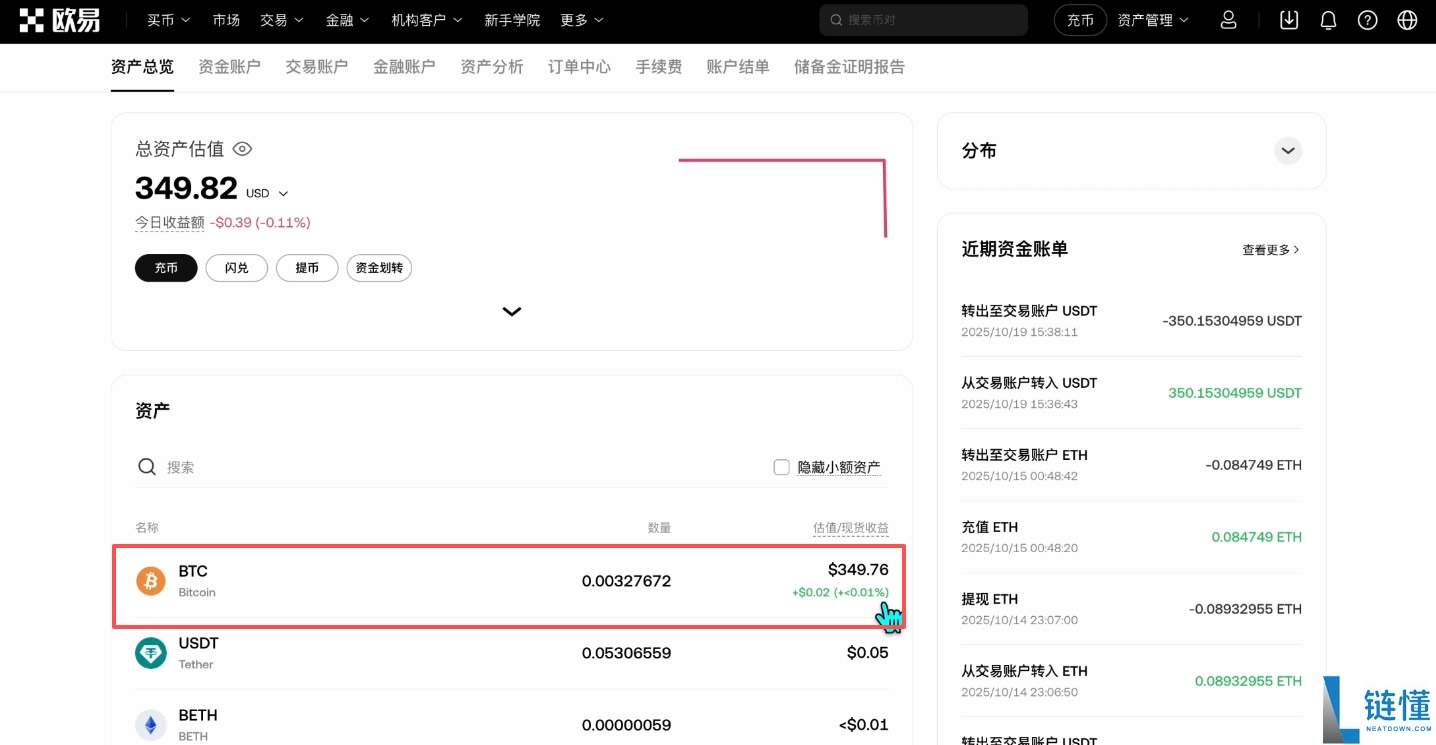1436x745 pixels.
Task: Open the language globe icon
Action: 1407,20
